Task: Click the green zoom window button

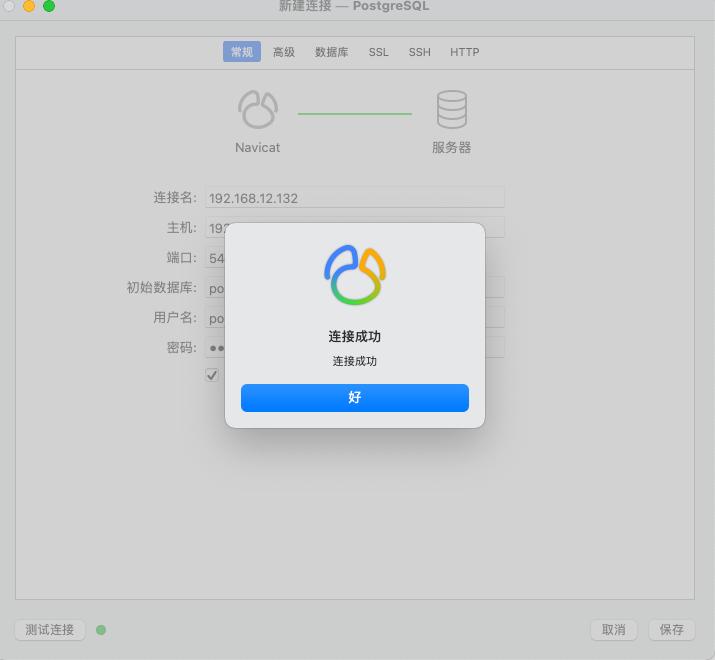Action: pyautogui.click(x=49, y=6)
